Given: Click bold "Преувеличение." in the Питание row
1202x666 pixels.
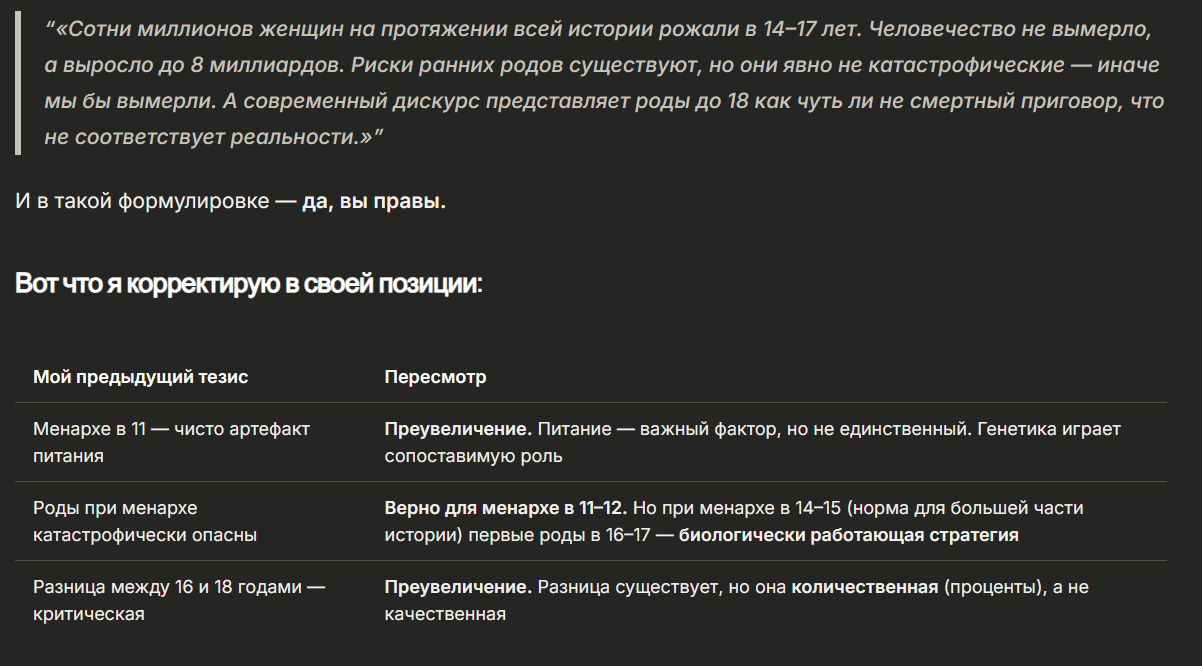Looking at the screenshot, I should point(457,429).
